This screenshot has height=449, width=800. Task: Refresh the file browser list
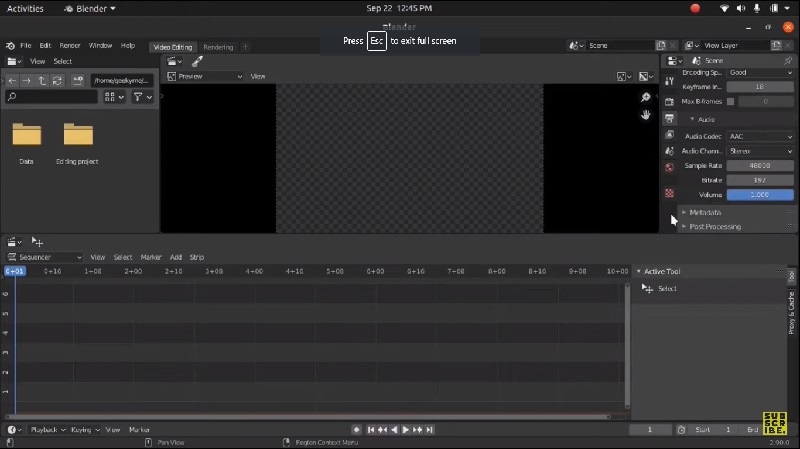point(57,81)
